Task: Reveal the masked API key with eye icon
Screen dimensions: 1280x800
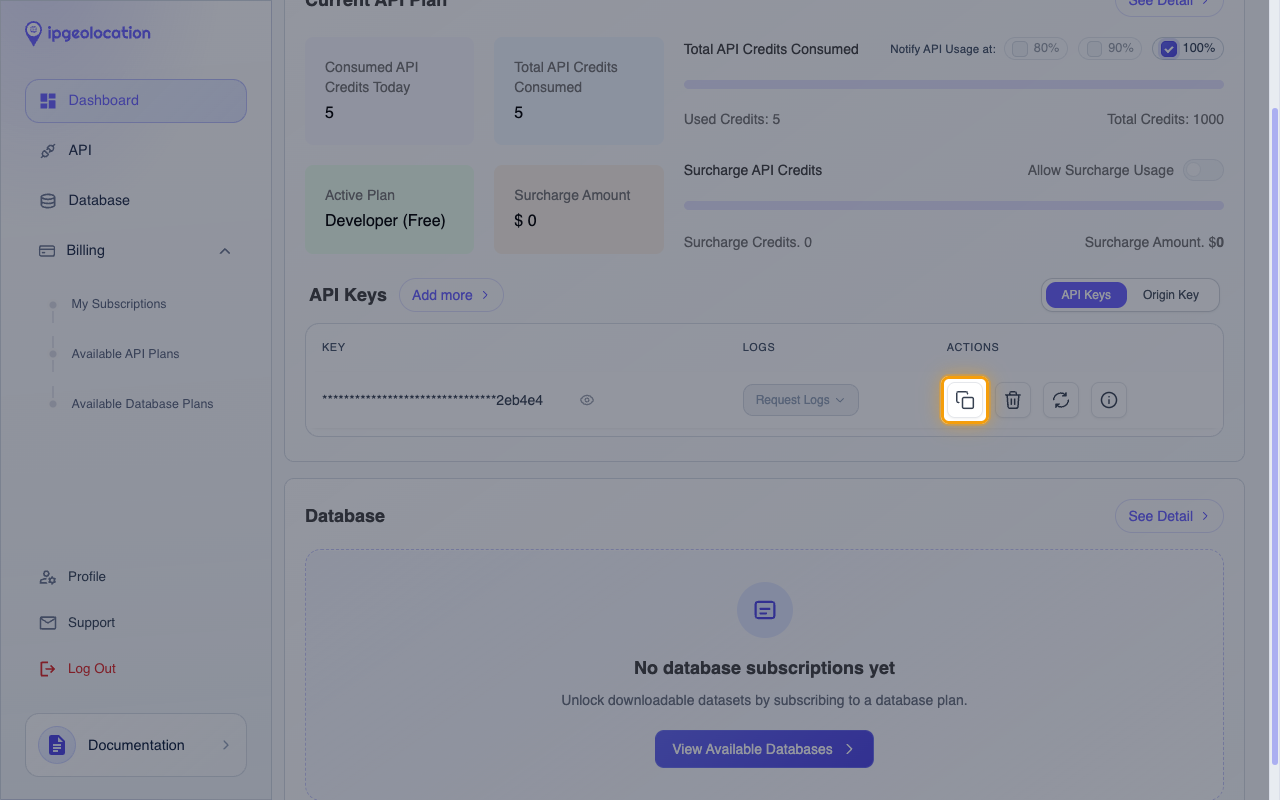Action: pos(587,400)
